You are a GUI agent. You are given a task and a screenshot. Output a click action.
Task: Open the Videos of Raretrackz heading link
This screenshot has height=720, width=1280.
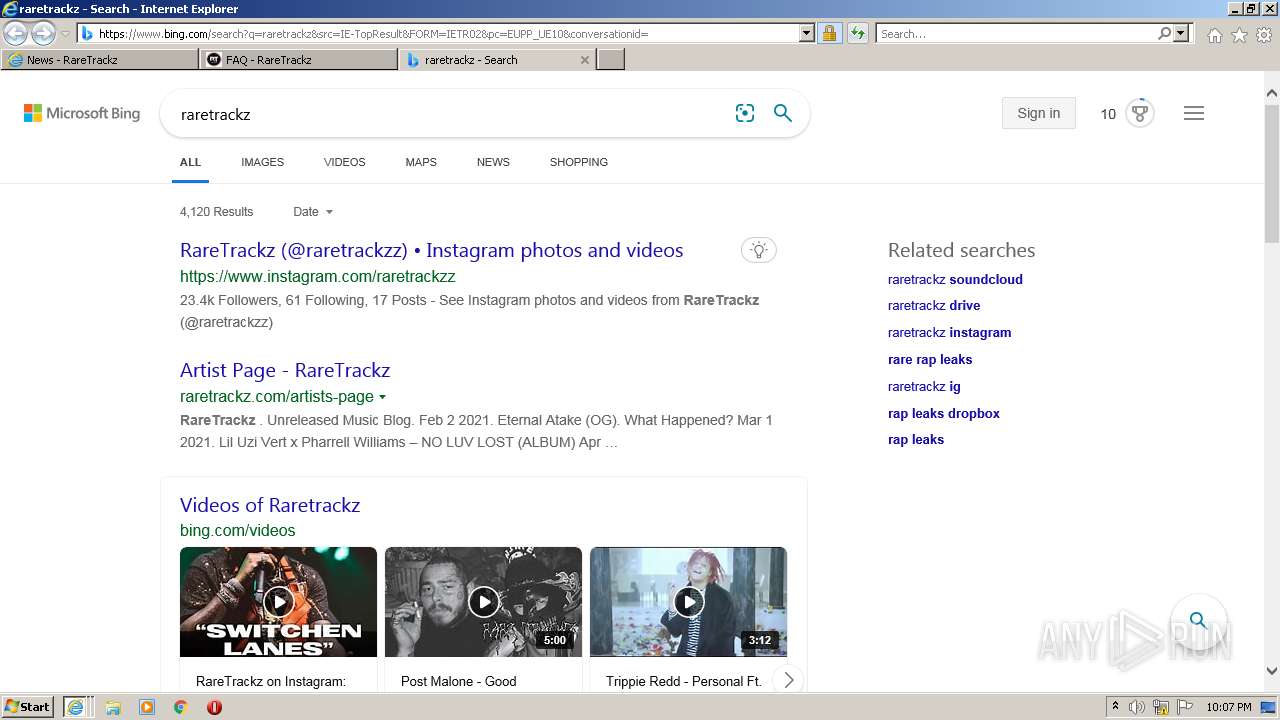270,505
